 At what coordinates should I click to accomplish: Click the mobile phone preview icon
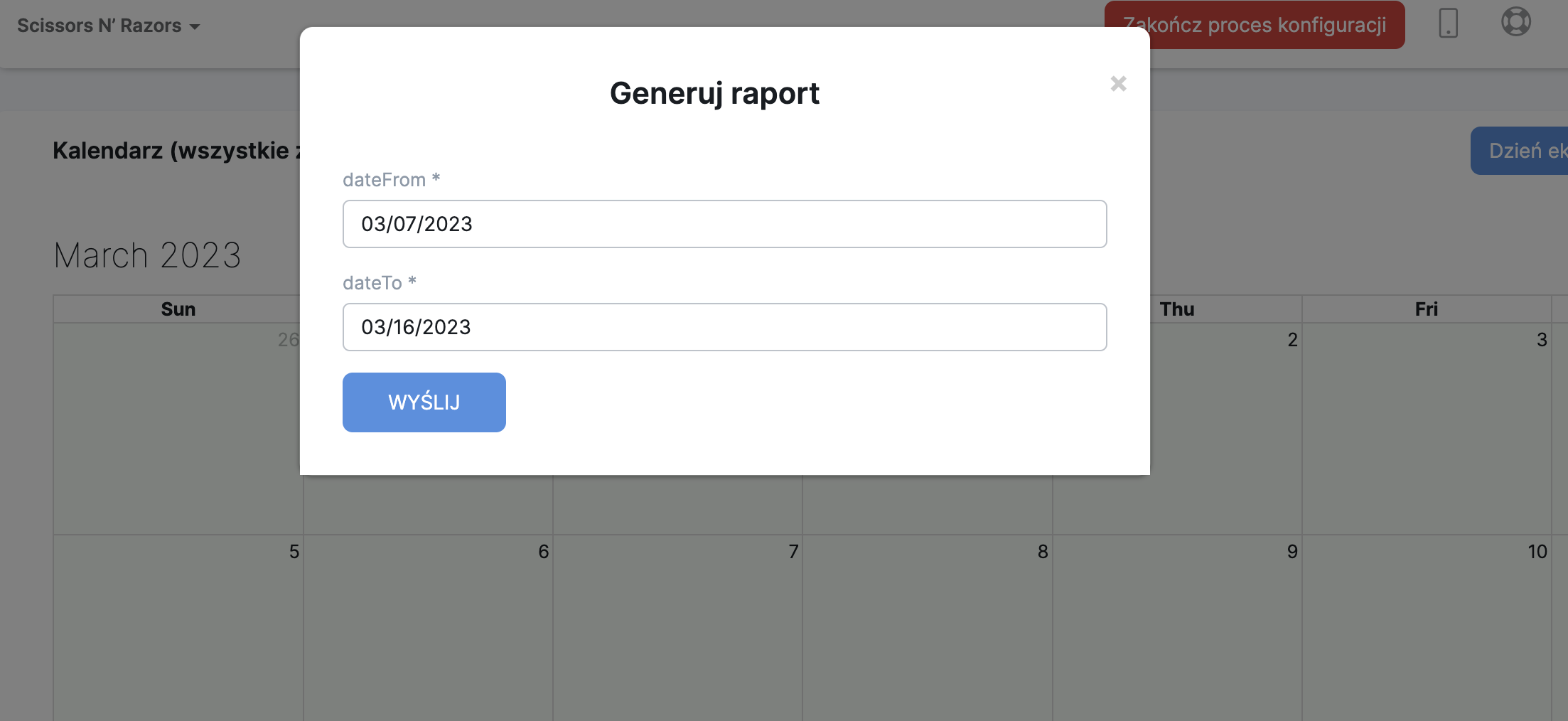(1448, 23)
